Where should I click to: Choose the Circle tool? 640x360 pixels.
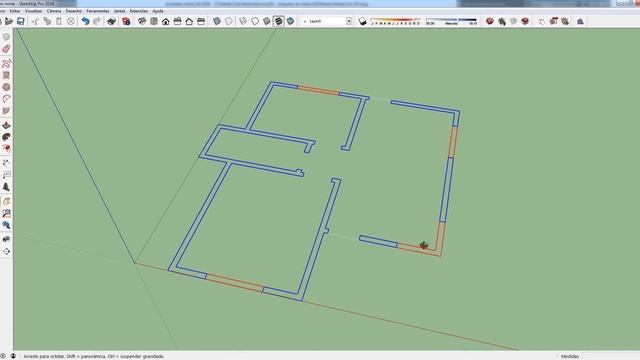coord(6,87)
